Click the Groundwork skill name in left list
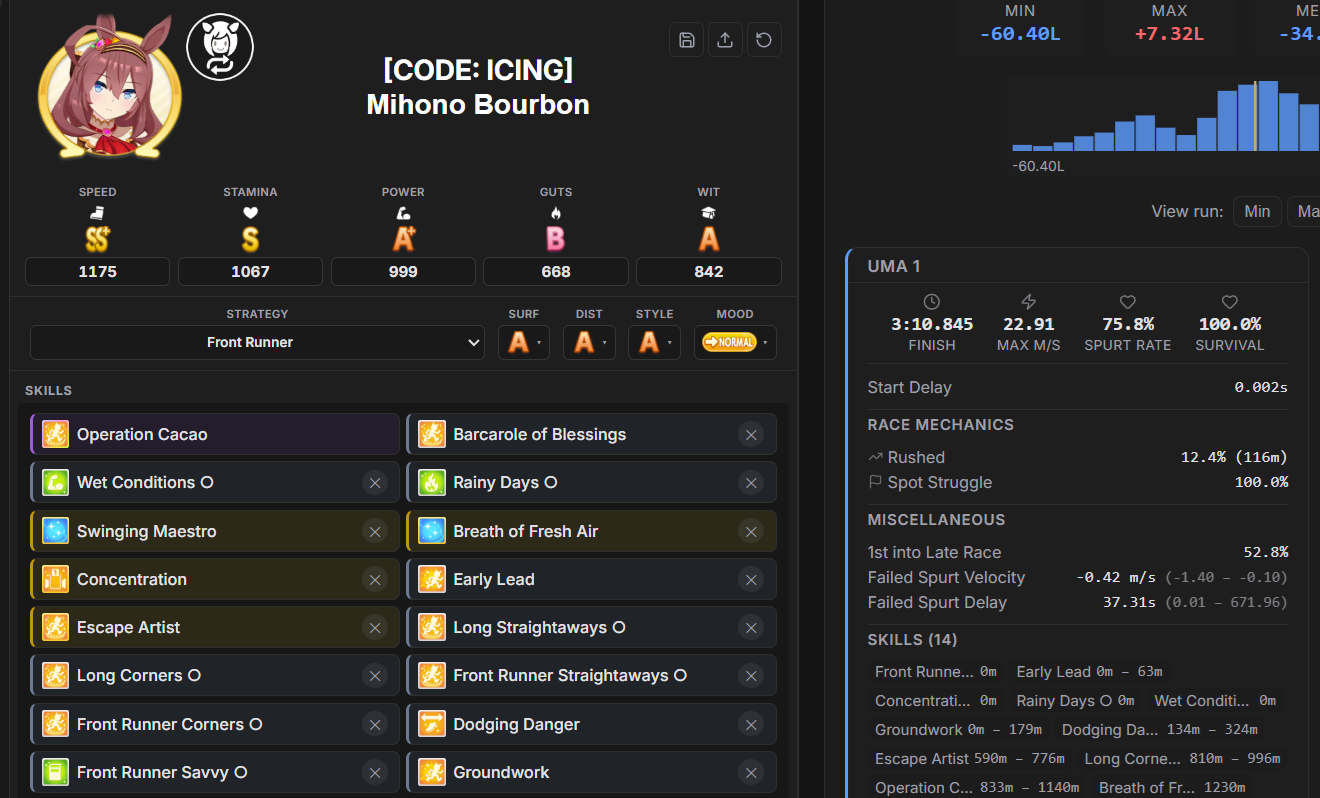Image resolution: width=1320 pixels, height=798 pixels. pyautogui.click(x=501, y=772)
